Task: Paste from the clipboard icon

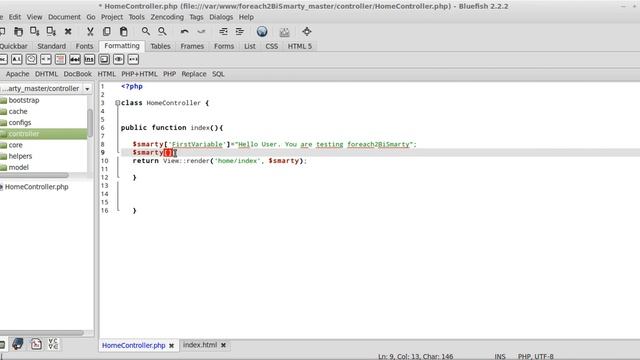Action: (124, 31)
